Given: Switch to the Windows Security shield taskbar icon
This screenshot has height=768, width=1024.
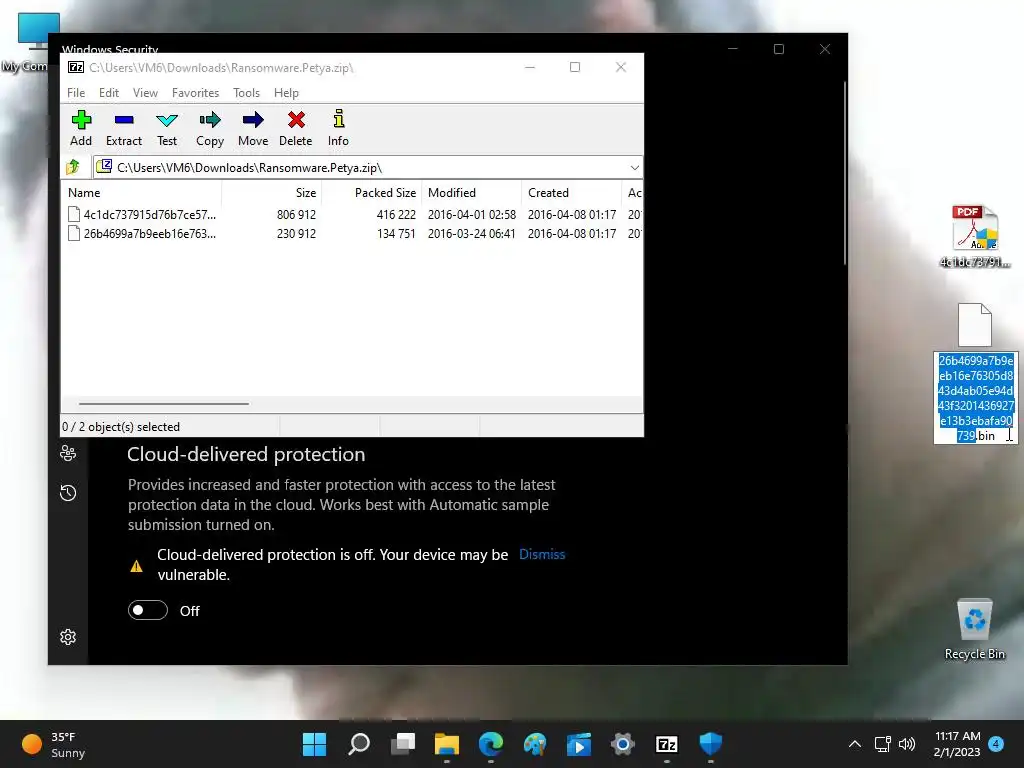Looking at the screenshot, I should (711, 744).
